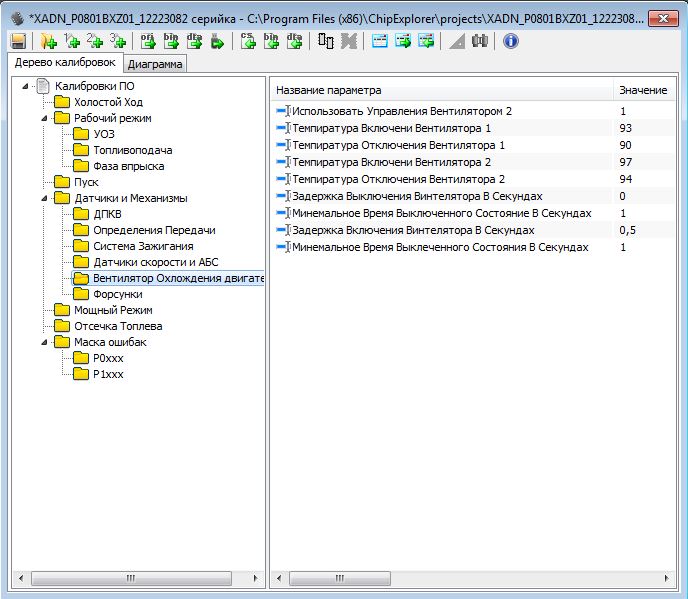
Task: Click the open folder with plus icon
Action: (x=47, y=41)
